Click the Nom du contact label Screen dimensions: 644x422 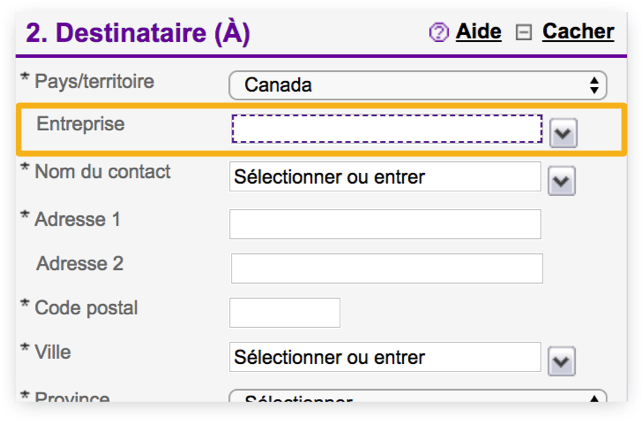tap(103, 172)
